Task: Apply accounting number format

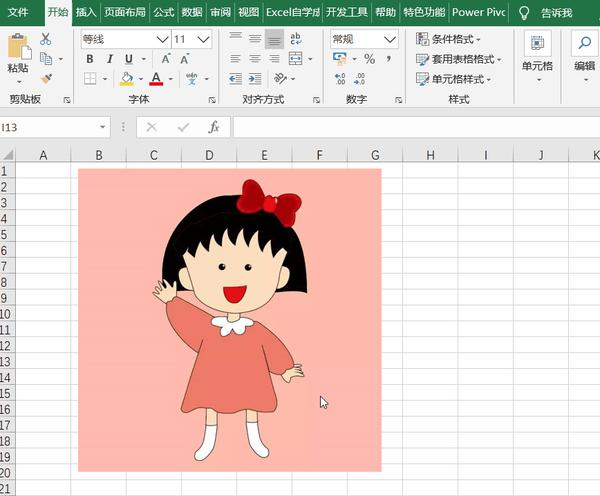Action: 339,59
